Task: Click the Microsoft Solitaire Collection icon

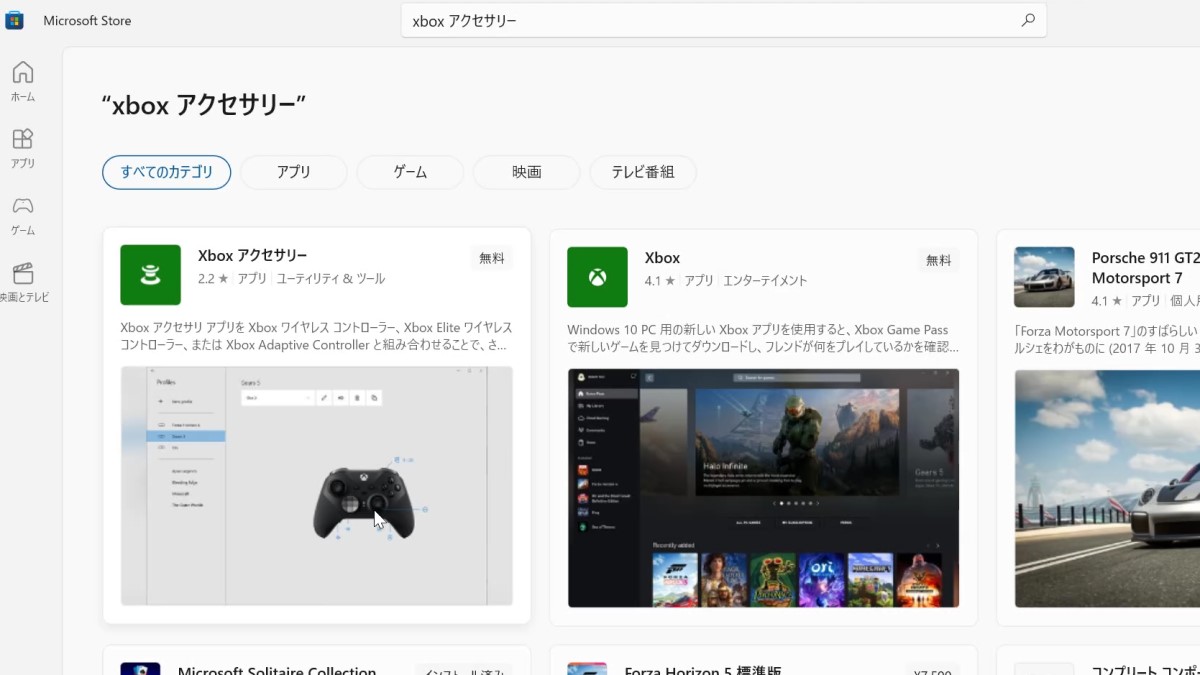Action: [140, 668]
